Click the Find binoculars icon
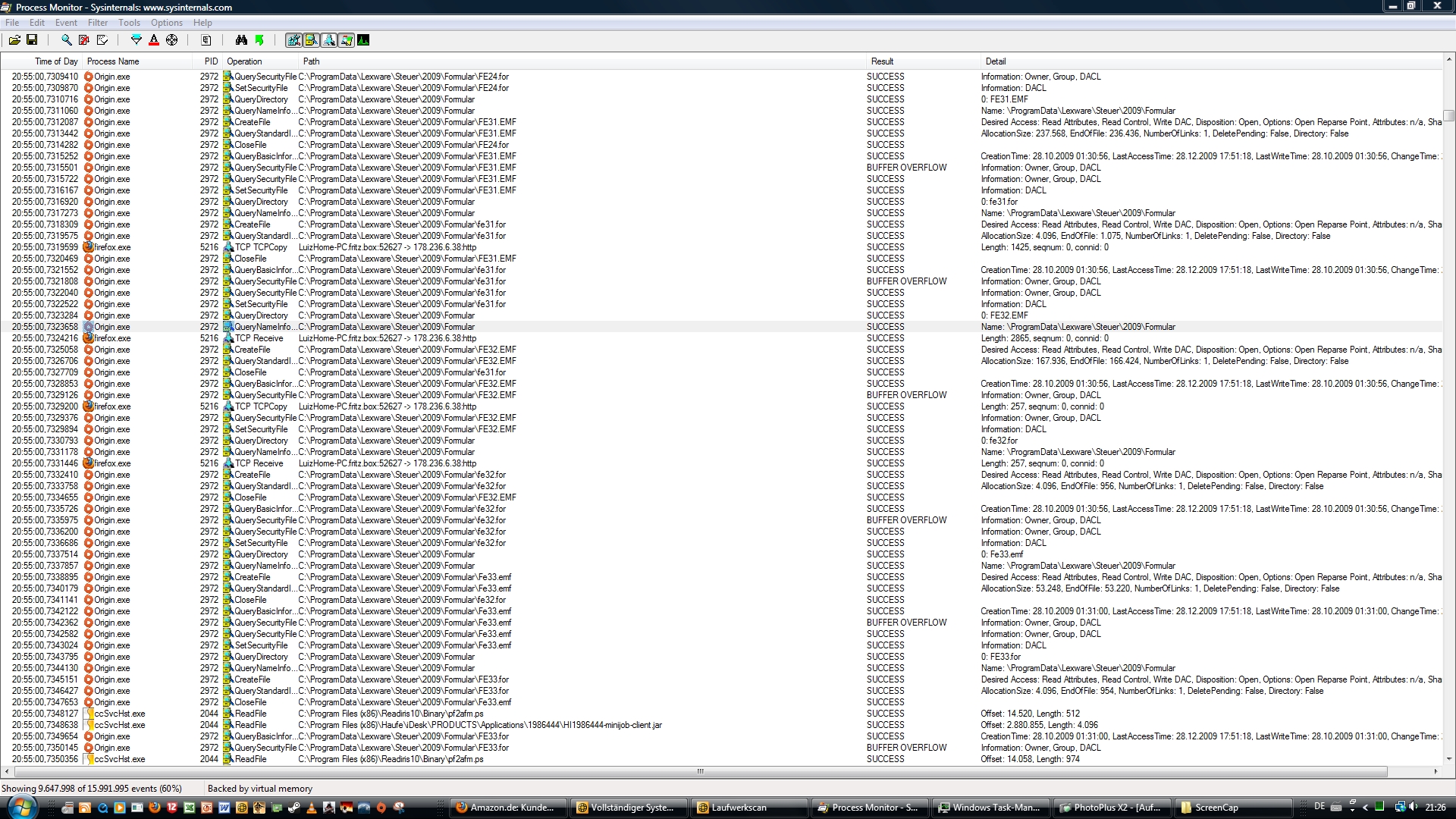 pyautogui.click(x=241, y=40)
